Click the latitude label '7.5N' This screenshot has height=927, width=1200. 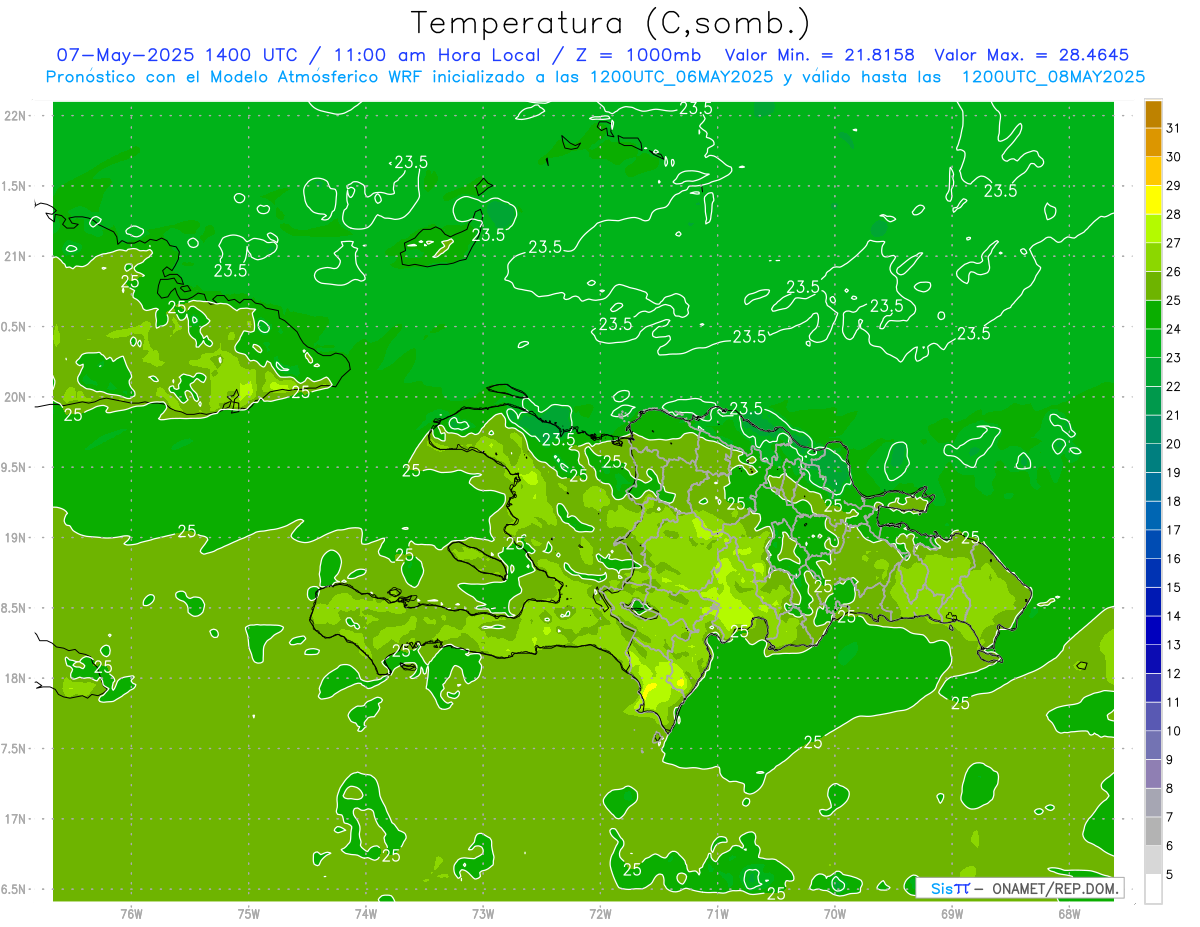(x=14, y=749)
